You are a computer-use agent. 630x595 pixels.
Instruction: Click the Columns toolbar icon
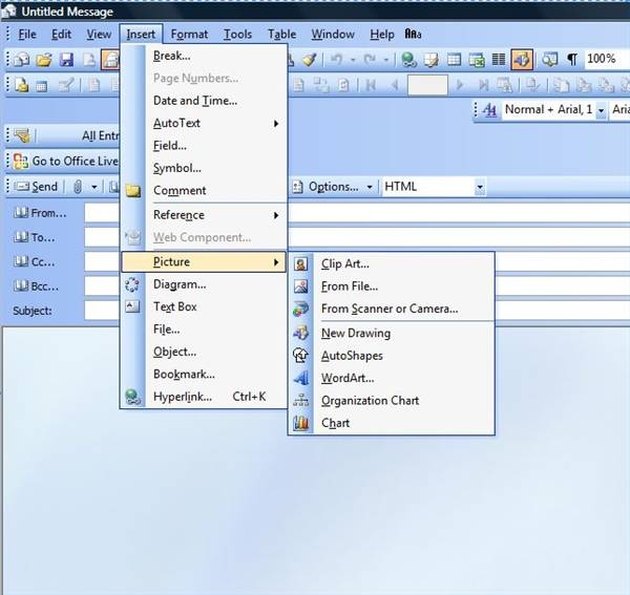[499, 60]
